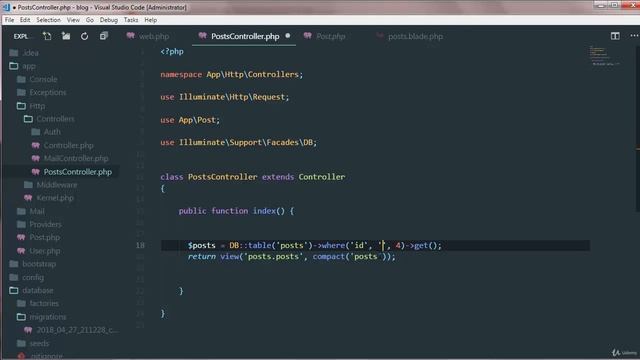Expand the config folder
This screenshot has width=640, height=360.
click(33, 277)
